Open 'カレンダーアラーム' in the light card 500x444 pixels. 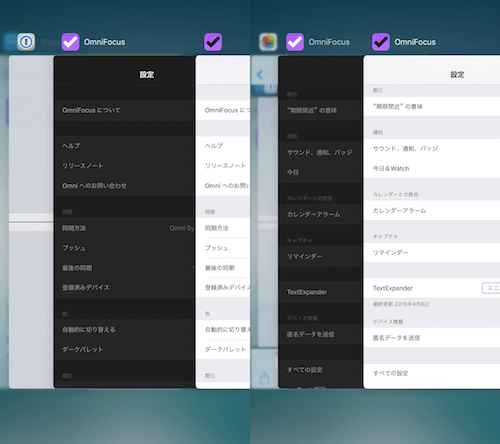(x=432, y=210)
